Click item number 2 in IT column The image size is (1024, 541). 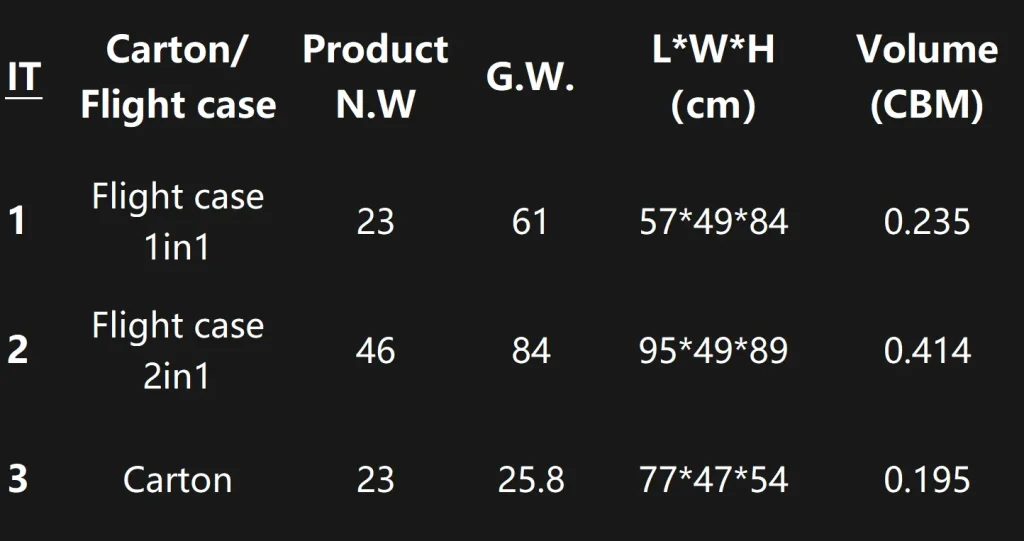point(17,351)
